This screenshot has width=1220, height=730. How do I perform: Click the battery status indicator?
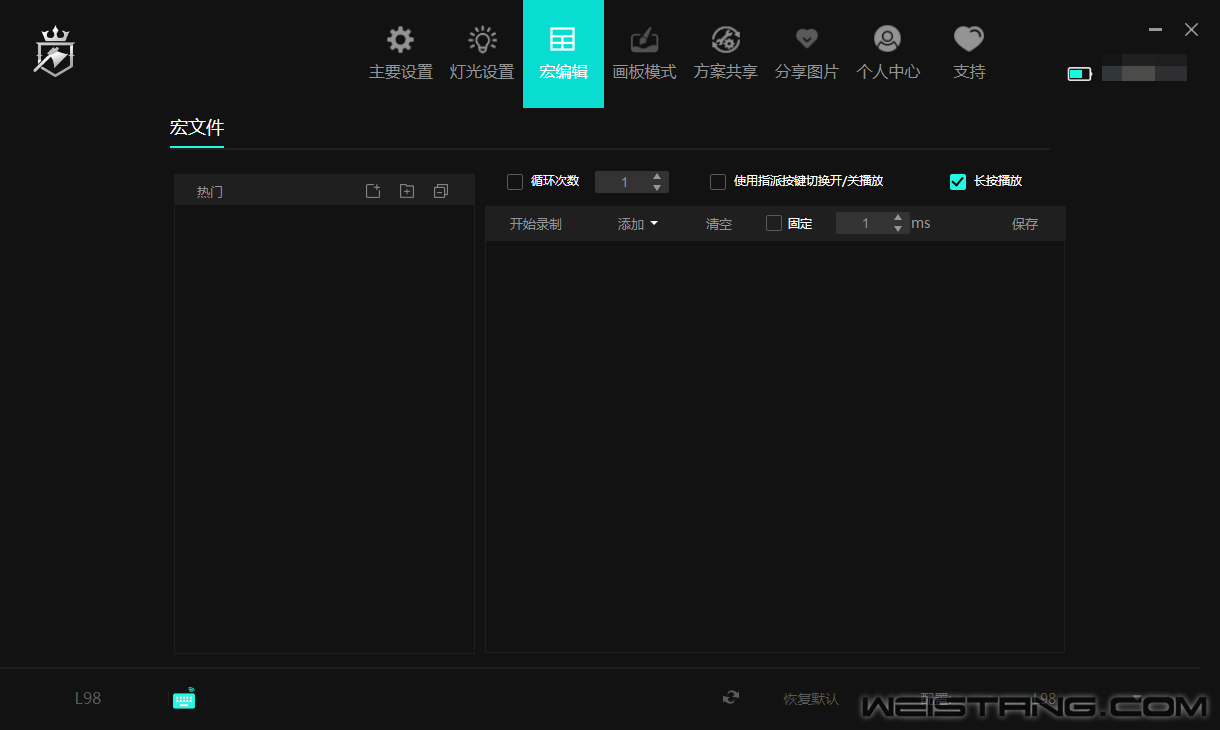1079,74
